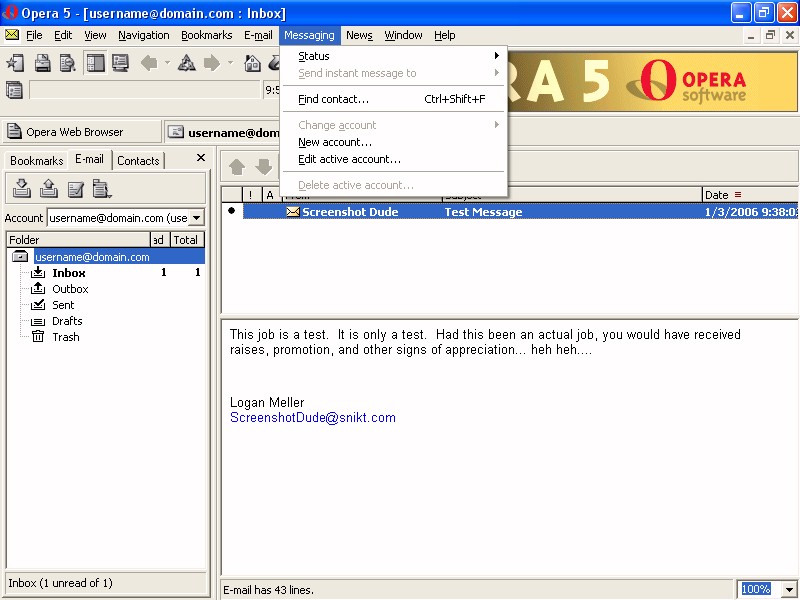Toggle the unread dot on Screenshot Dude message
The width and height of the screenshot is (800, 600).
click(x=232, y=211)
